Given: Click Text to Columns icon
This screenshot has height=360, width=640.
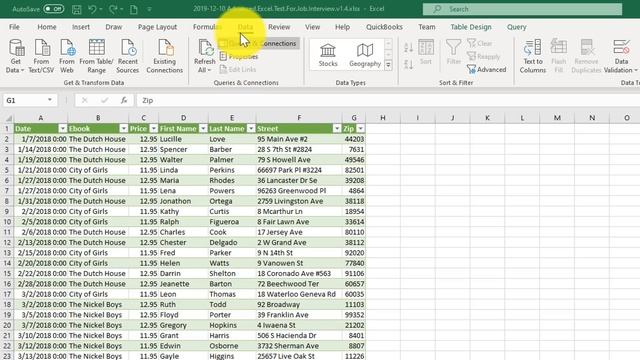Looking at the screenshot, I should [x=533, y=56].
